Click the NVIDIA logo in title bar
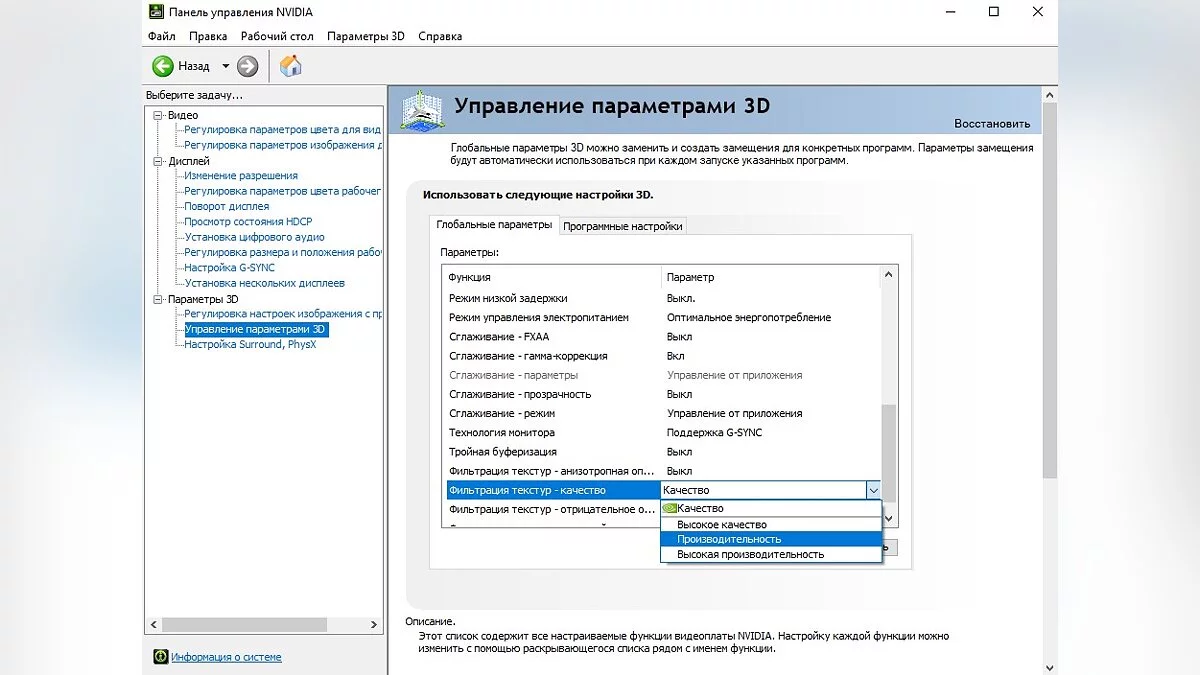Viewport: 1200px width, 675px height. click(x=157, y=12)
